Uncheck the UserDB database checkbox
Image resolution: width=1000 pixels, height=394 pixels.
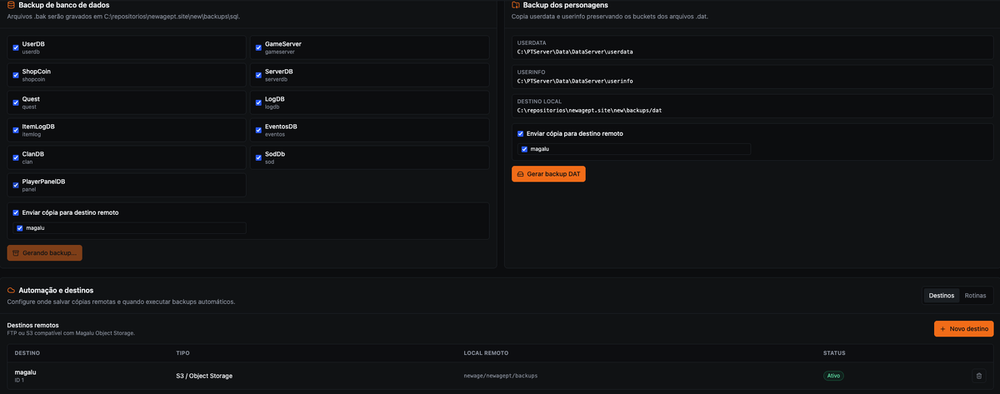point(16,47)
